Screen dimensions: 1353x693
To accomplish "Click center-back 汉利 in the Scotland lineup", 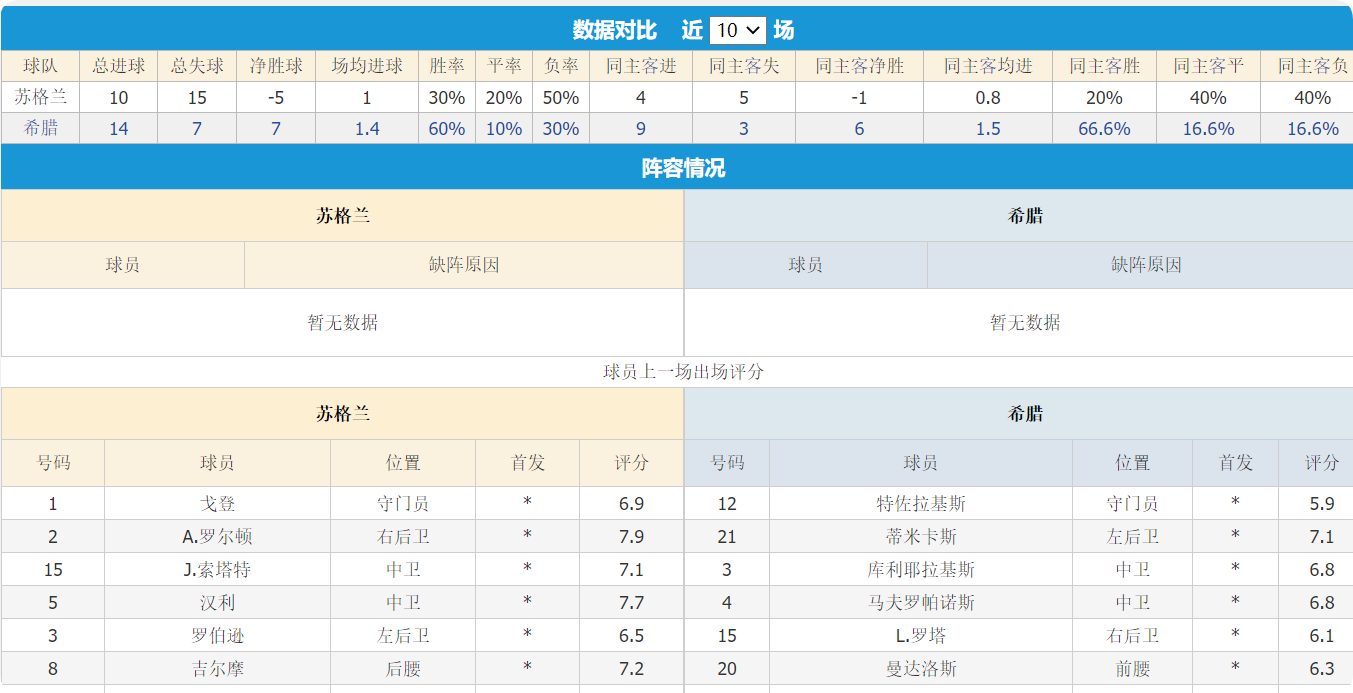I will [217, 602].
